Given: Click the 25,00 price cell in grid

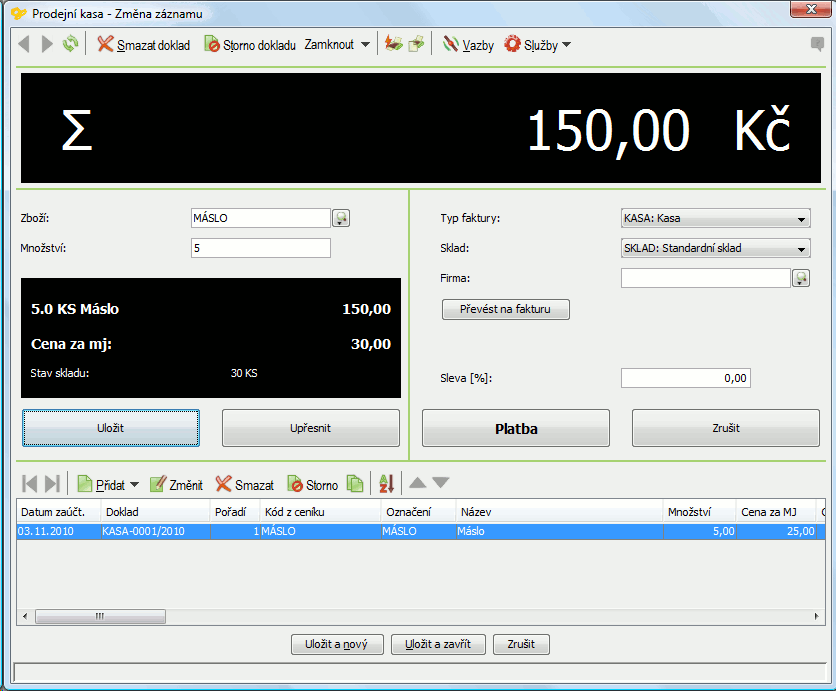Looking at the screenshot, I should coord(776,531).
